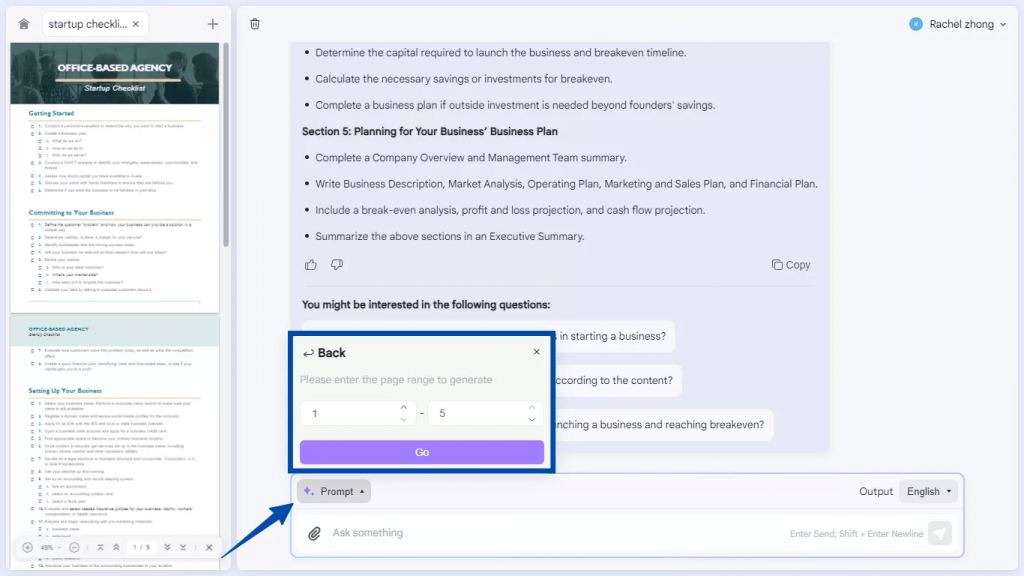Open the Prompt dropdown above the chat box
This screenshot has width=1024, height=576.
tap(334, 490)
